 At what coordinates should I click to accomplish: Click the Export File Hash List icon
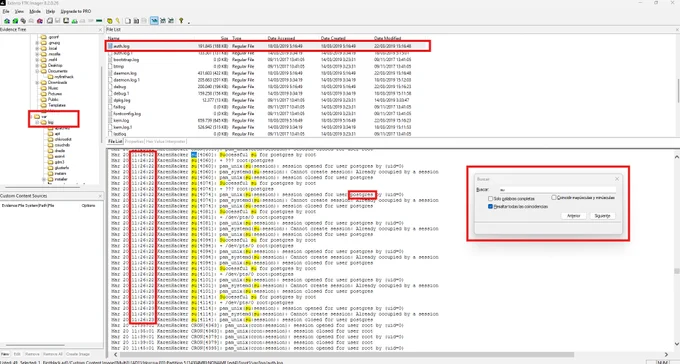(136, 20)
